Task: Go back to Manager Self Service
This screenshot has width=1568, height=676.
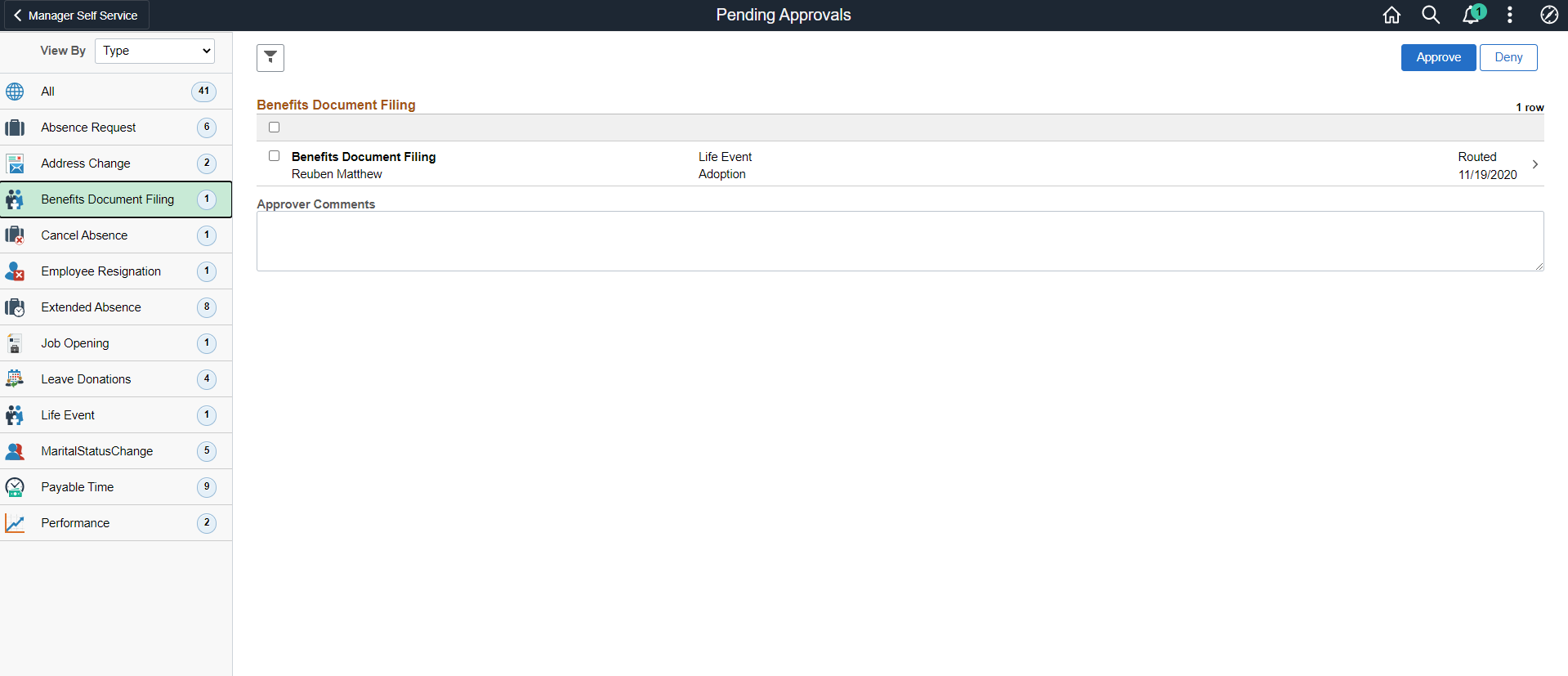Action: [x=76, y=16]
